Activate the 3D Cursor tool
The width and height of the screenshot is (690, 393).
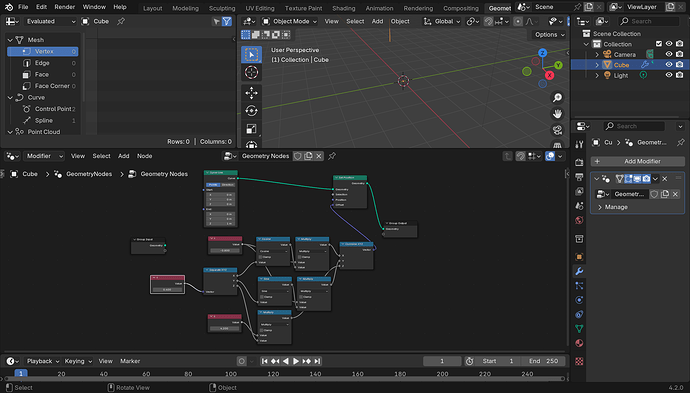(251, 73)
